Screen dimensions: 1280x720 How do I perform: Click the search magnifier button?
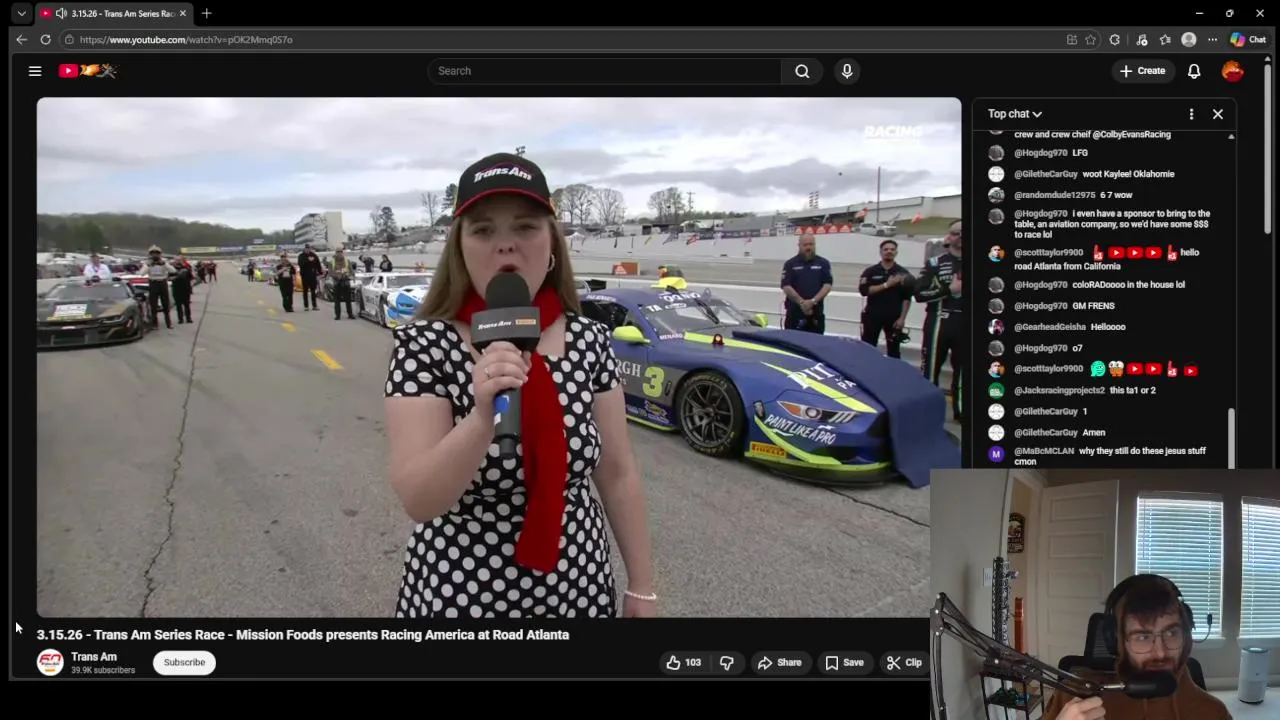[802, 71]
